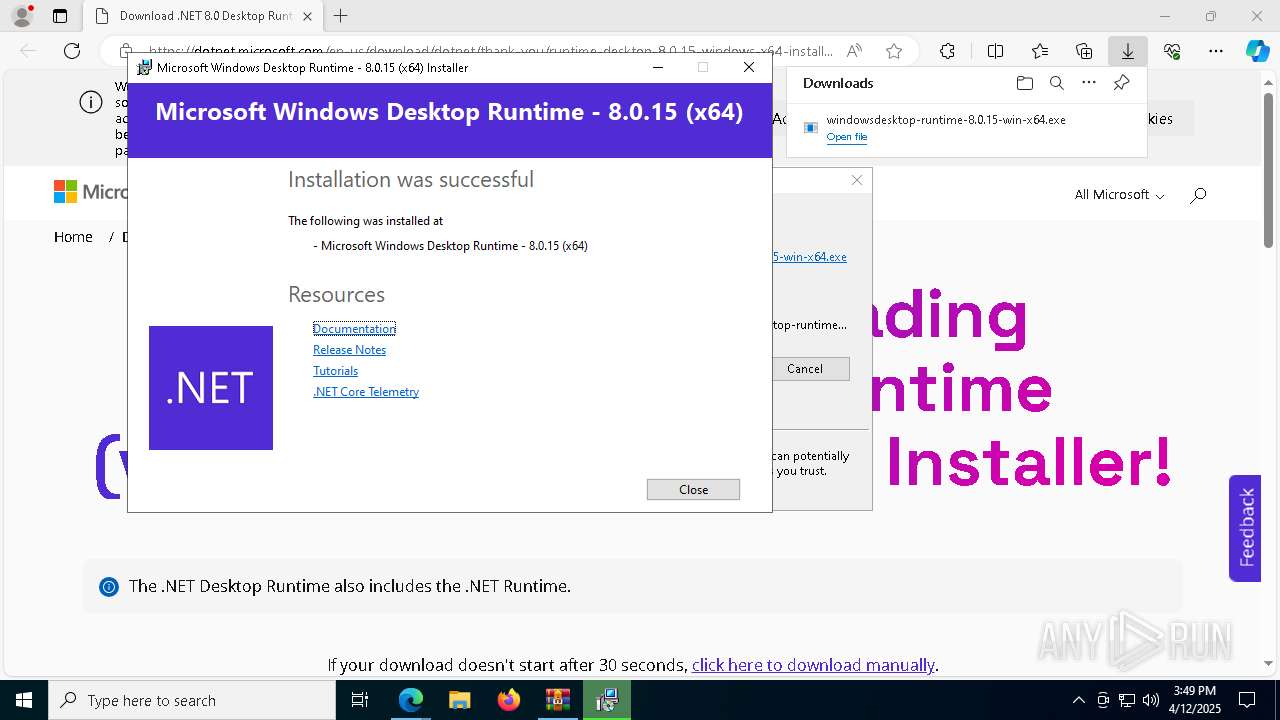Open the Edge profile avatar icon
Viewport: 1280px width, 720px height.
pyautogui.click(x=22, y=16)
